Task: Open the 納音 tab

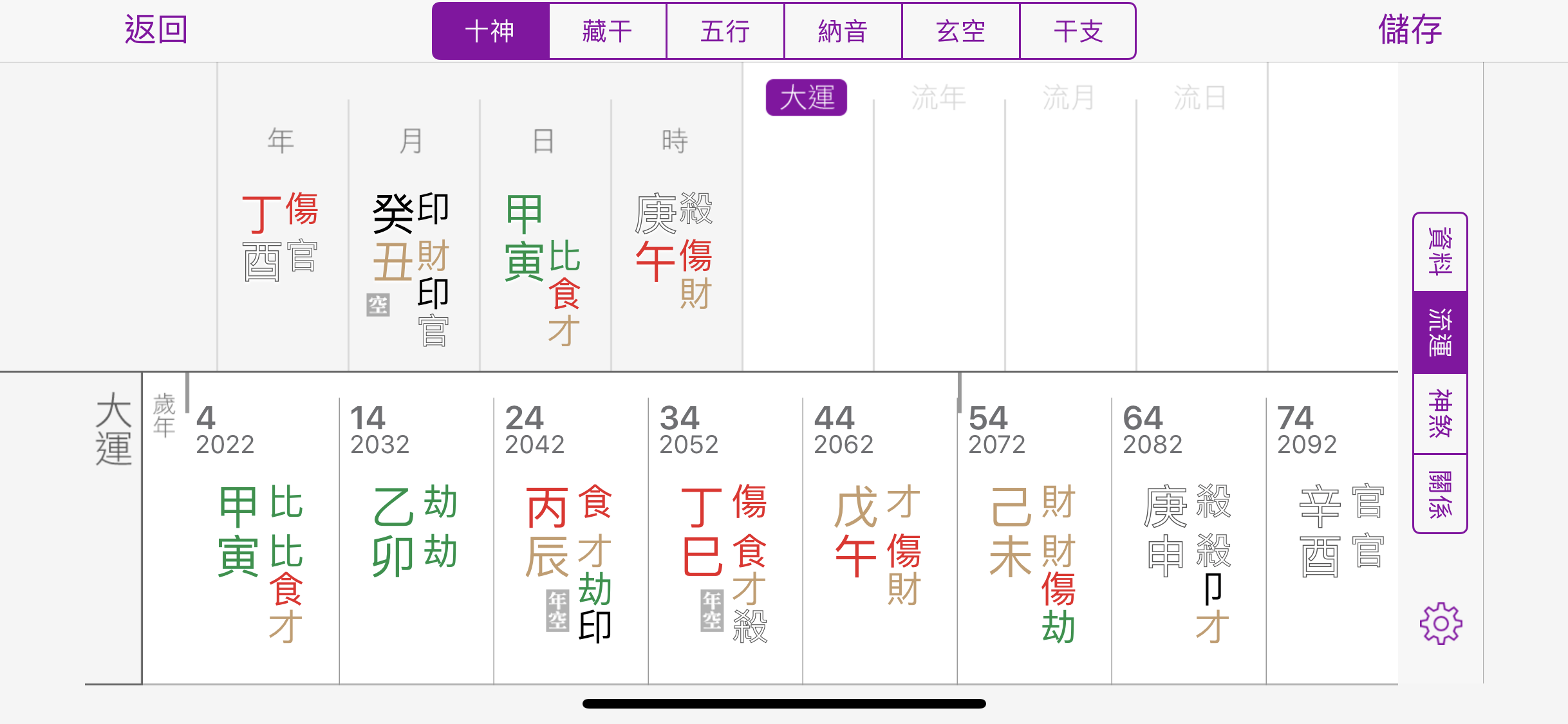Action: (x=843, y=31)
